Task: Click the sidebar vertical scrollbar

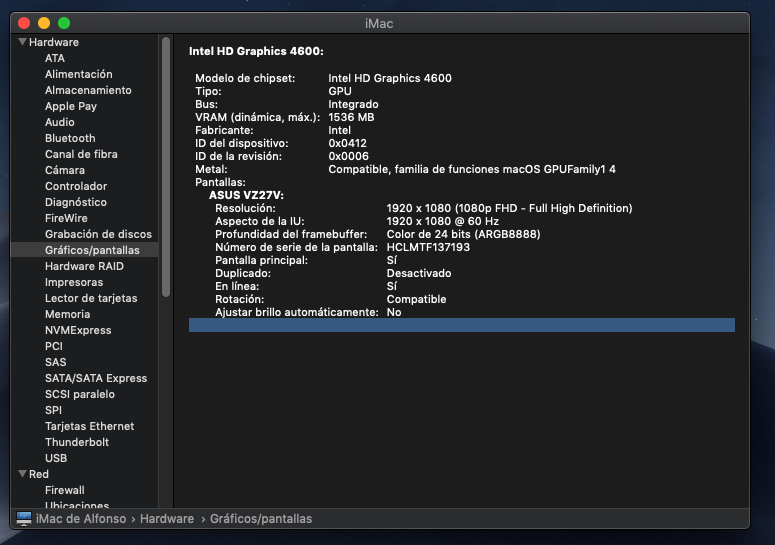Action: coord(166,167)
